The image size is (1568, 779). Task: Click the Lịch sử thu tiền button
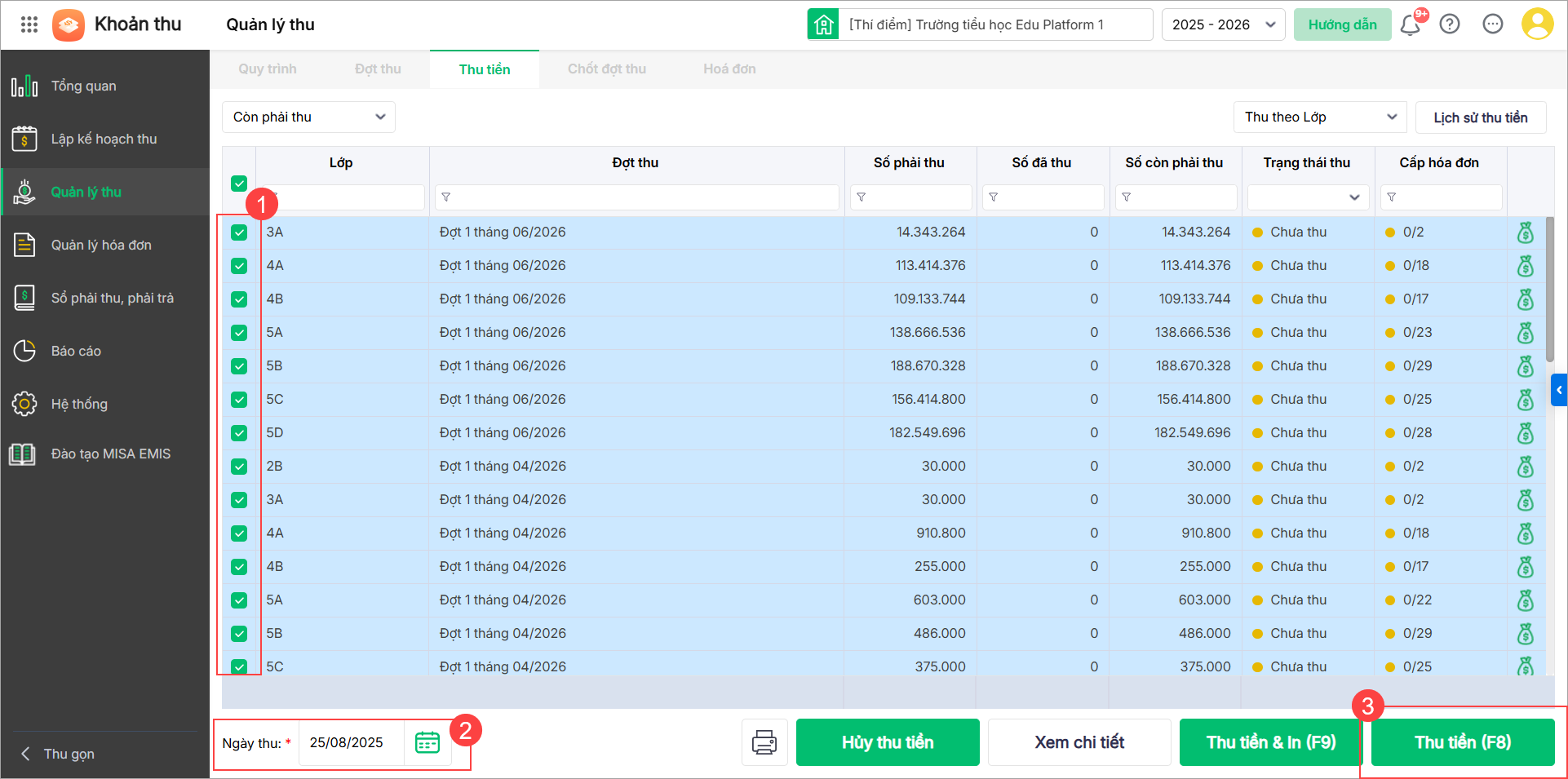click(1480, 117)
